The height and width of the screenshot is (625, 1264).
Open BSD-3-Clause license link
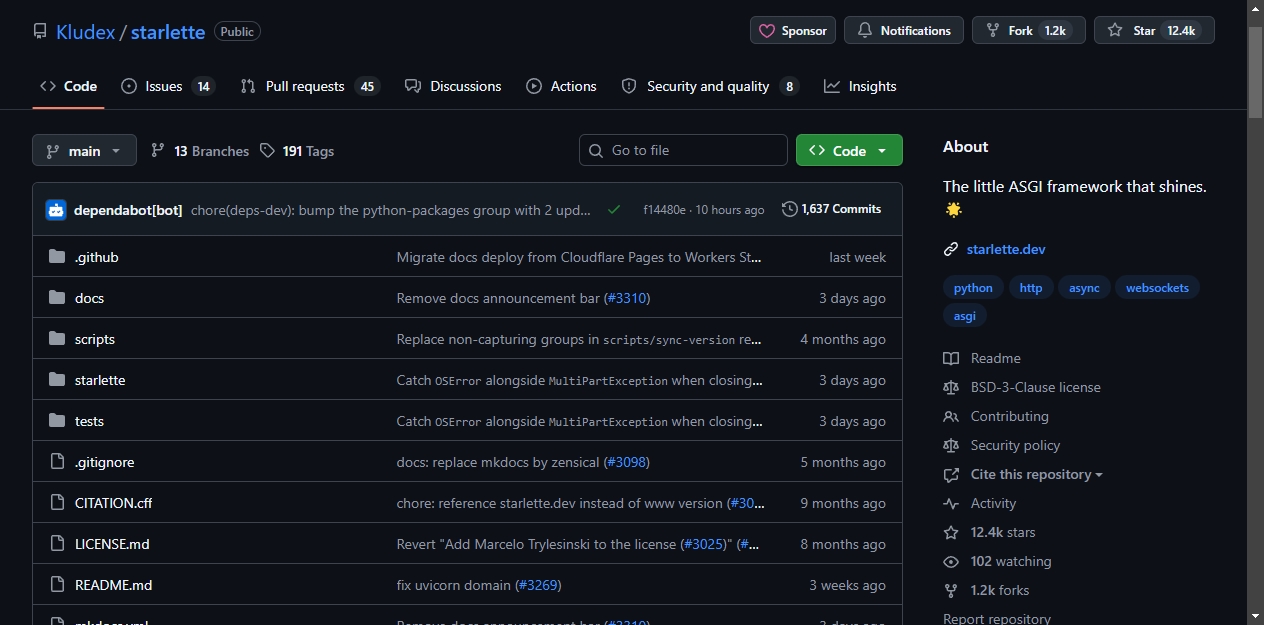coord(1022,387)
